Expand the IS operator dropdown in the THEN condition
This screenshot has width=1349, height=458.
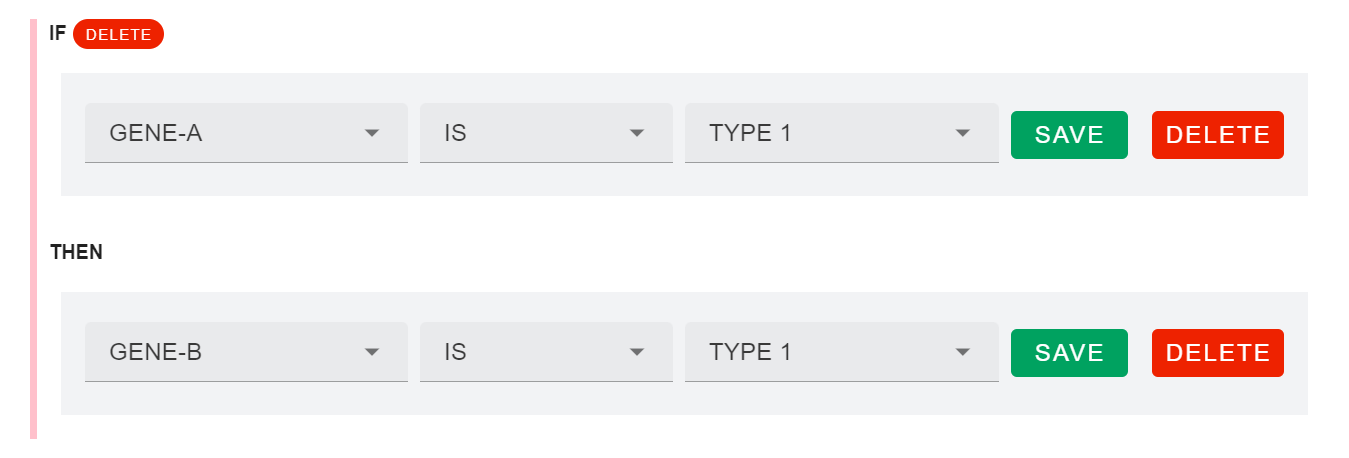pyautogui.click(x=530, y=352)
